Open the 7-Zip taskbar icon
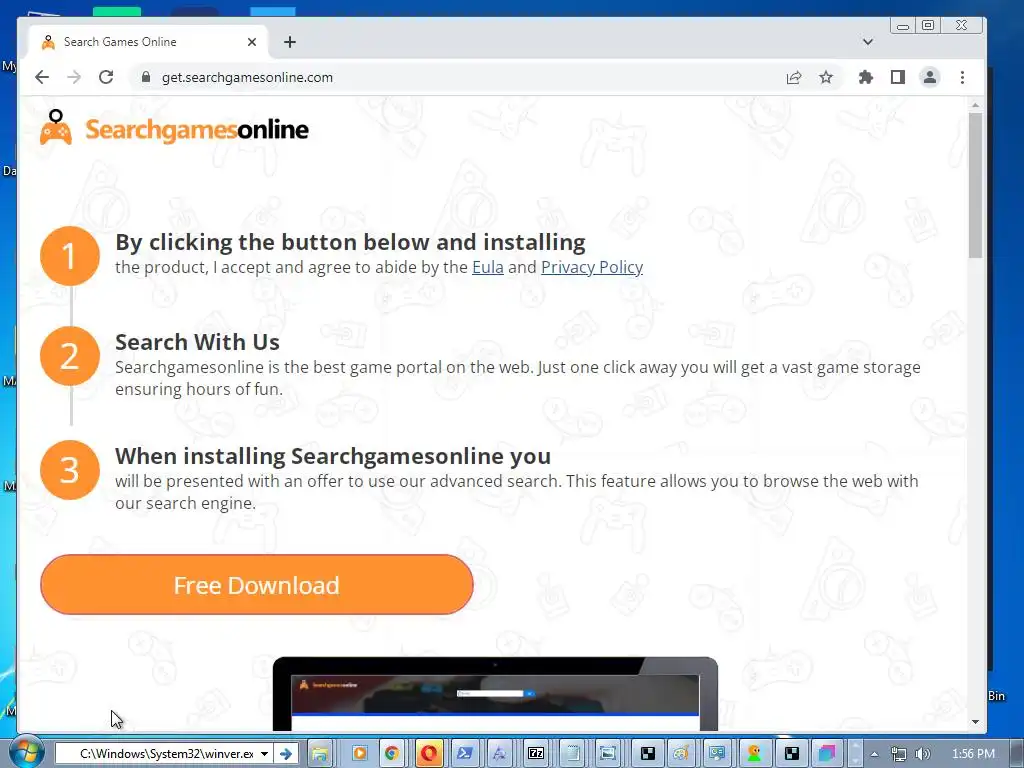 (x=536, y=754)
